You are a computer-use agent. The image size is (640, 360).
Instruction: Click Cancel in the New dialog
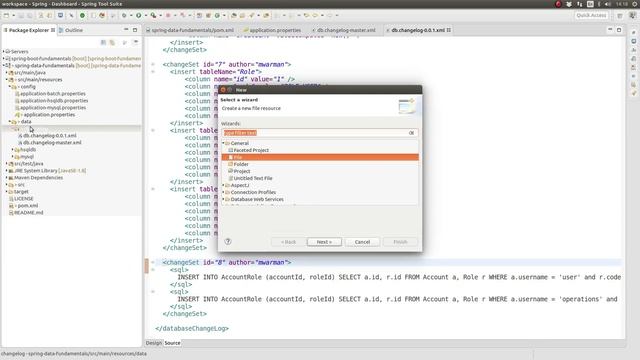coord(362,242)
